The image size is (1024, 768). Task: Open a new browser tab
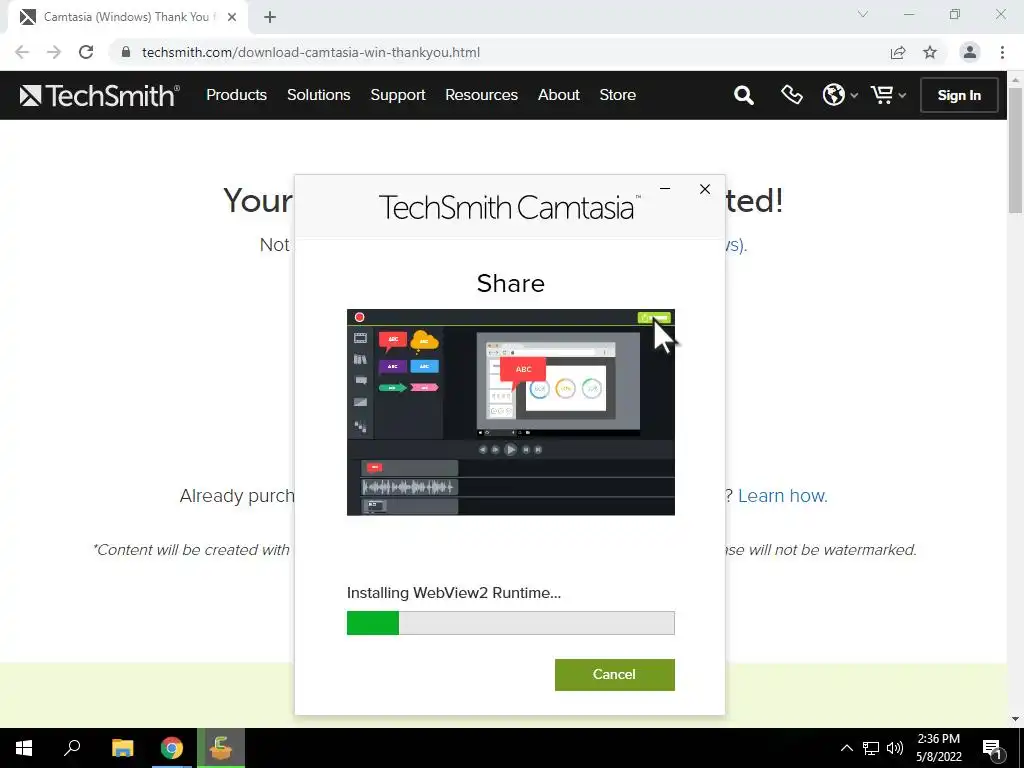point(270,17)
